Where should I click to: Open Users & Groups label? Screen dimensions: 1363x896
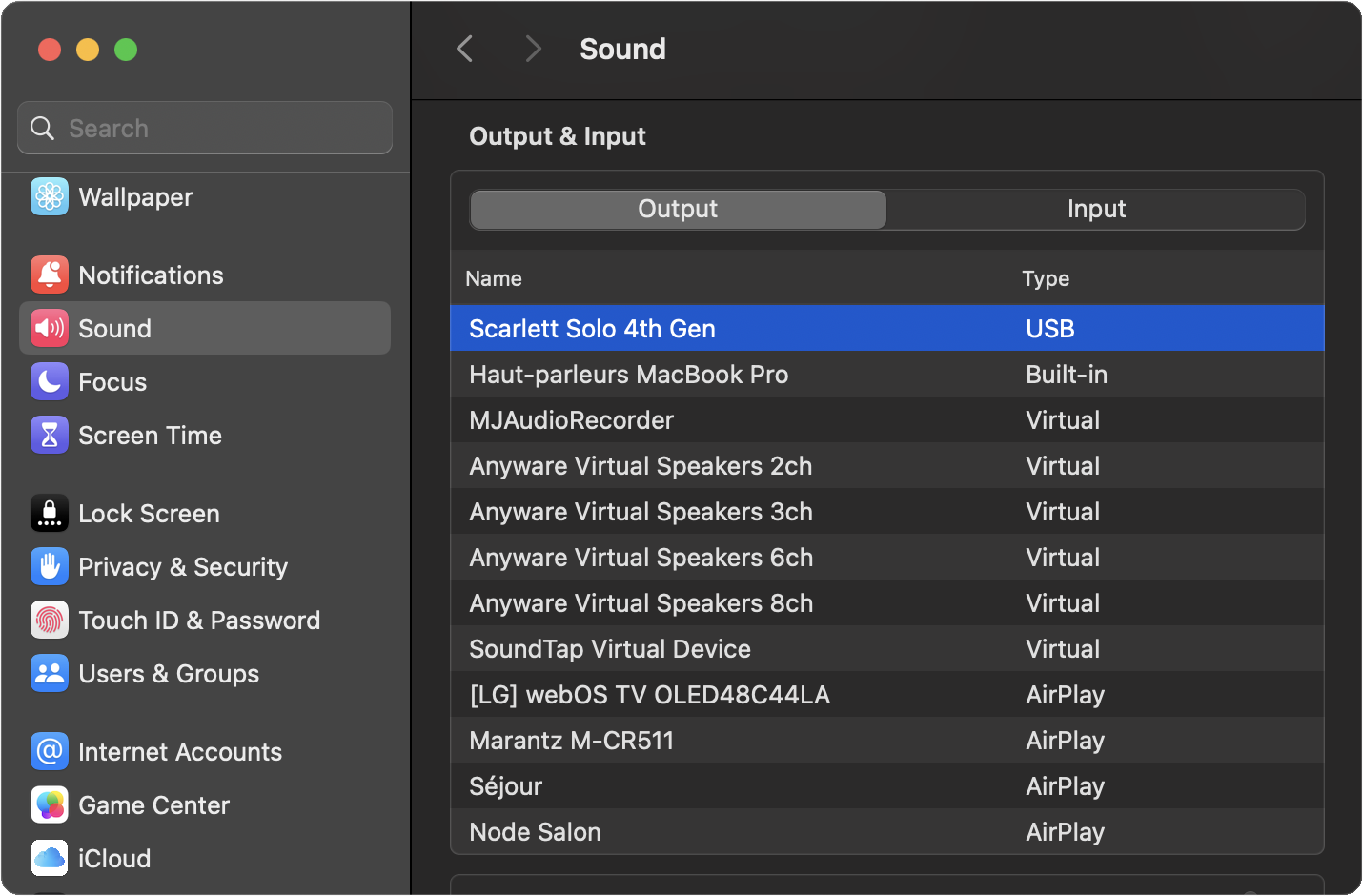[x=169, y=674]
